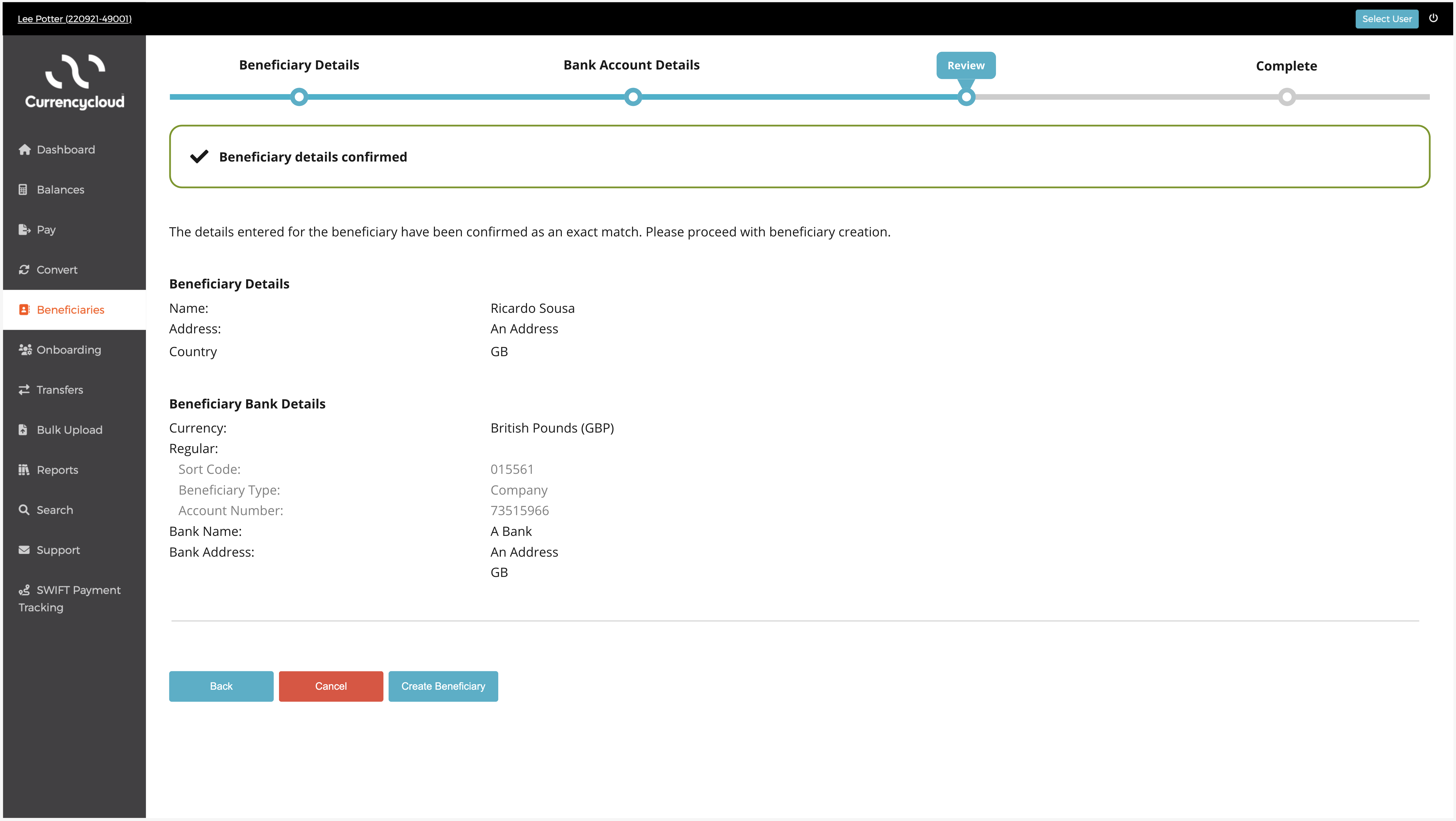Click the Bulk Upload file icon

click(x=23, y=430)
